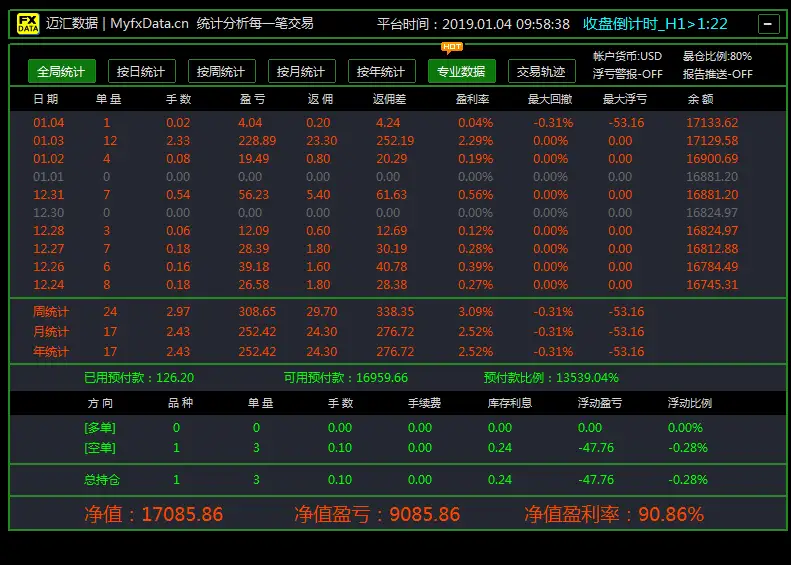Click 可用预付款：16959.66
The height and width of the screenshot is (565, 791).
(346, 377)
